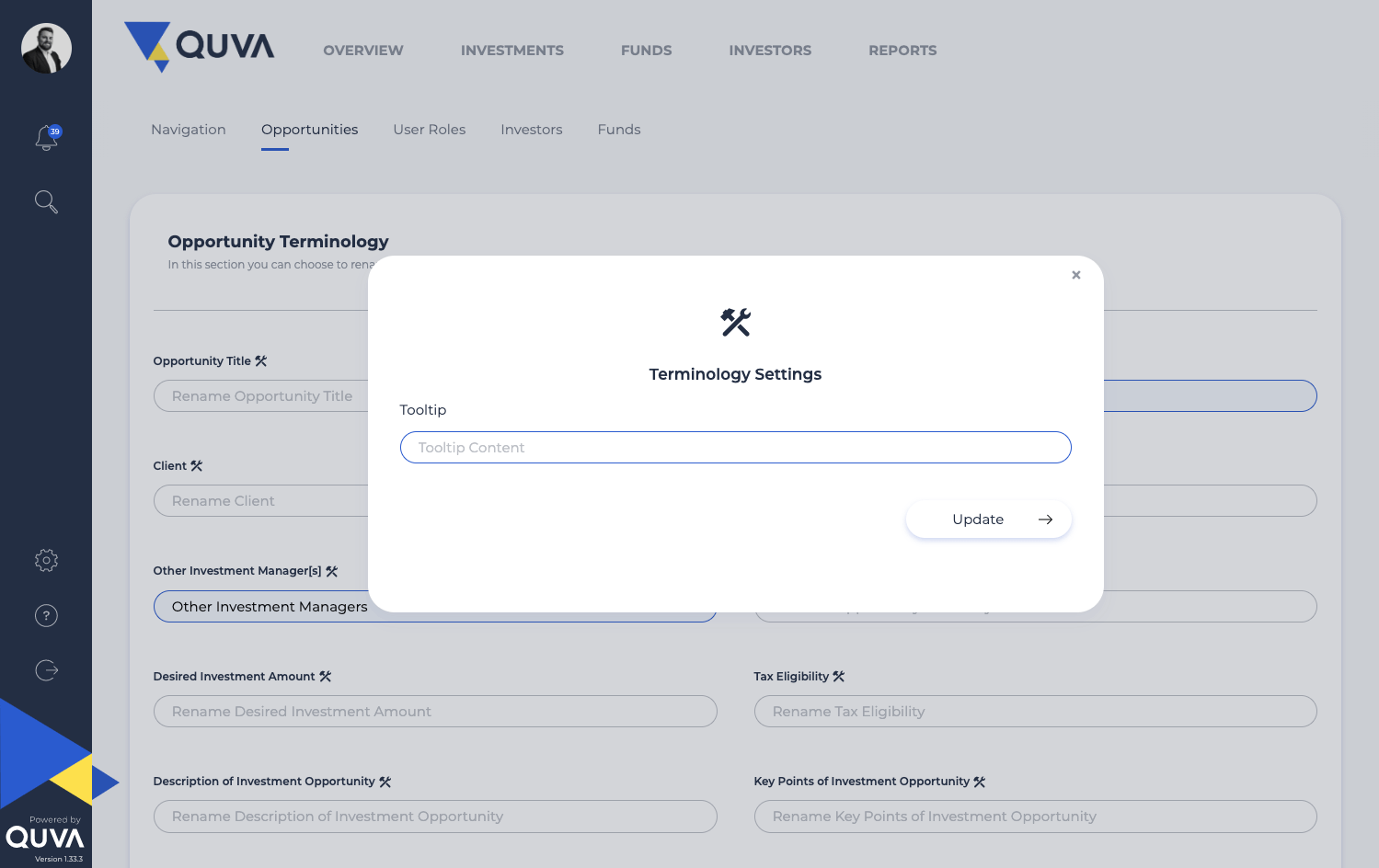1379x868 pixels.
Task: Click the search magnifier icon in sidebar
Action: click(46, 201)
